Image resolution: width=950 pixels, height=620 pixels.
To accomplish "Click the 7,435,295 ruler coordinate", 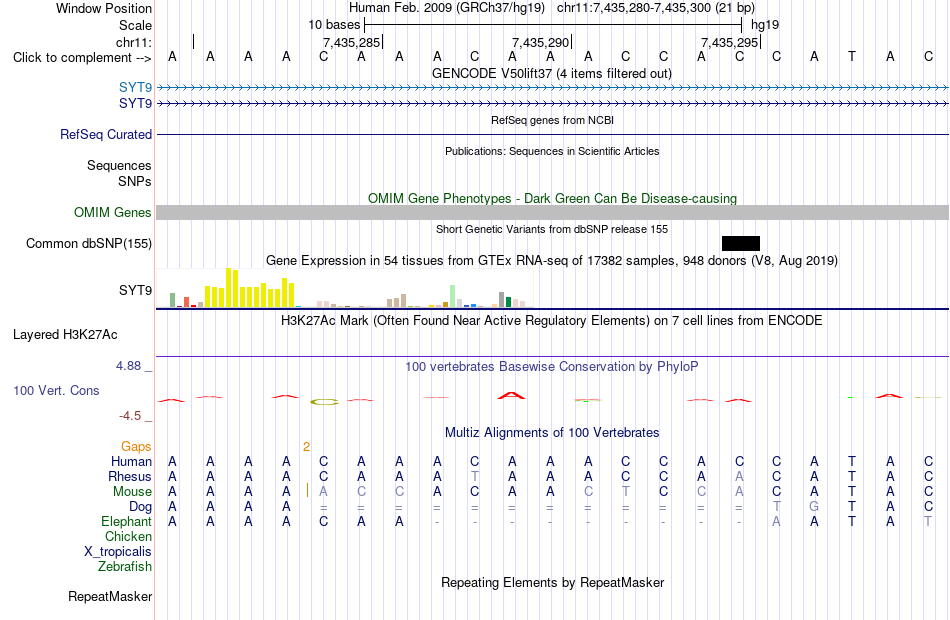I will [x=729, y=42].
